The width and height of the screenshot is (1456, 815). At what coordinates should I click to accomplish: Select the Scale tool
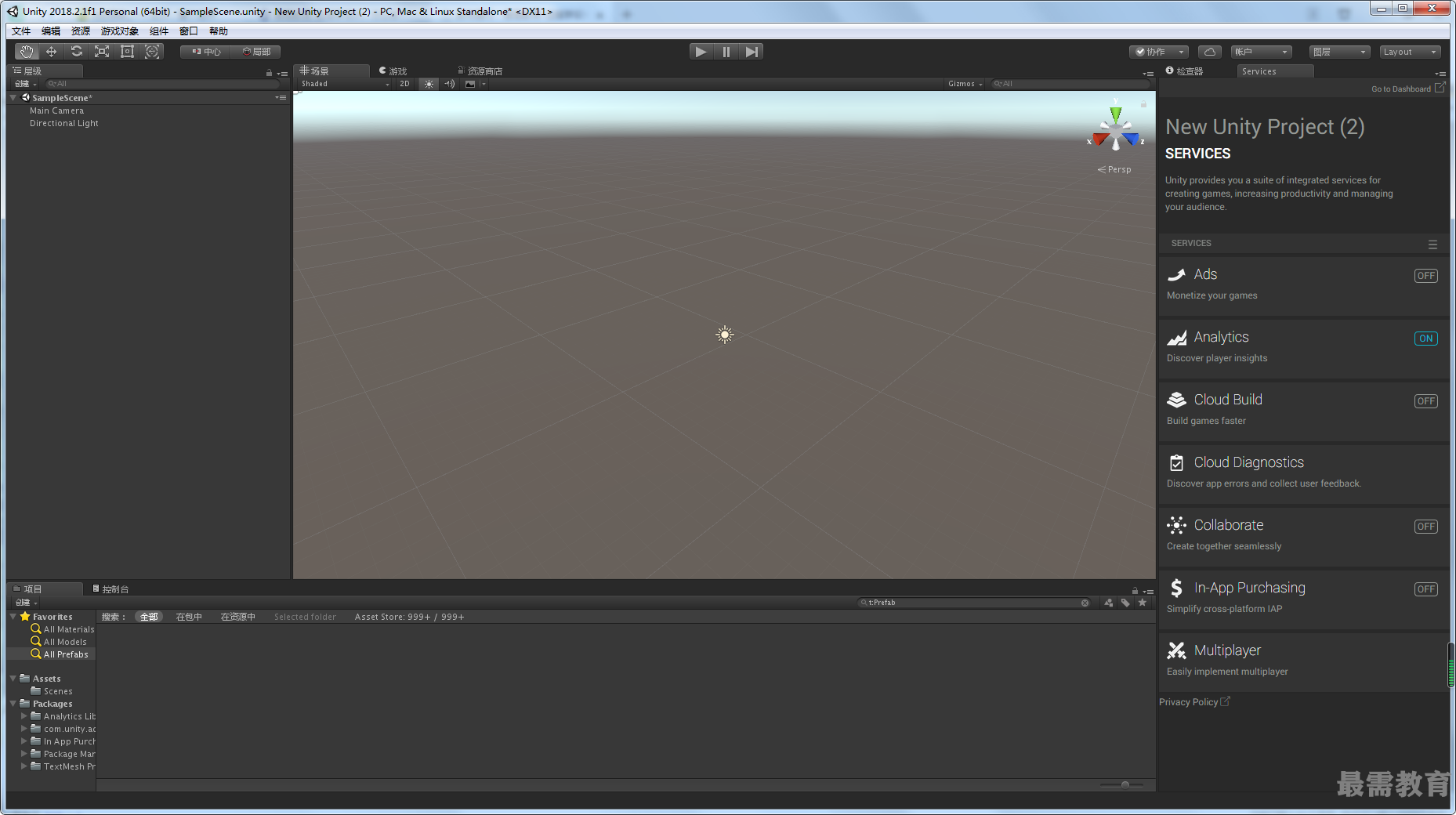[102, 52]
